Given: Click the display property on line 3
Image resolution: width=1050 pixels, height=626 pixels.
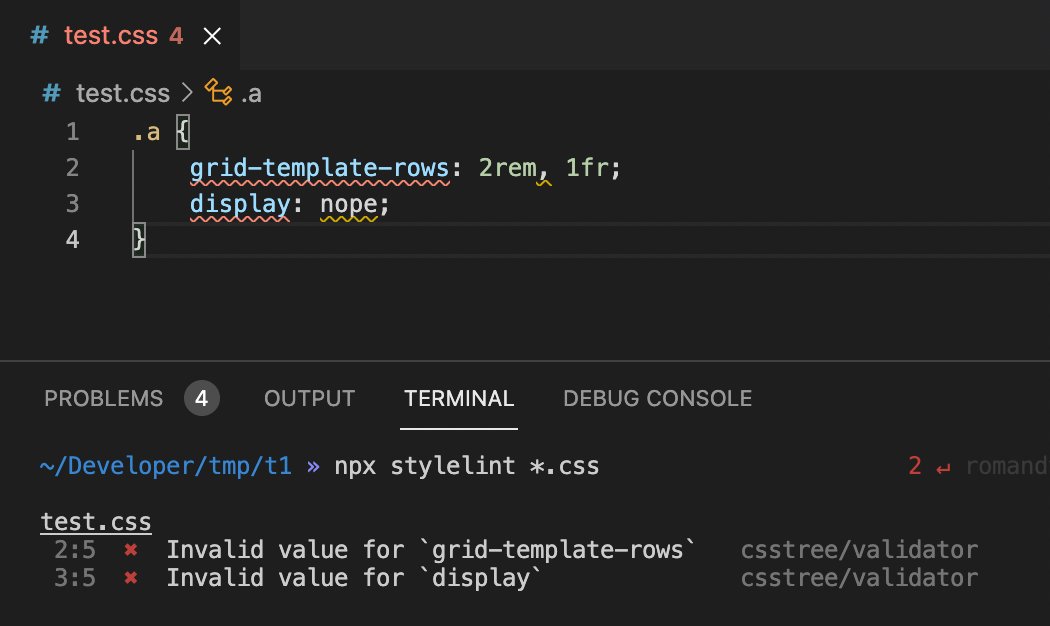Looking at the screenshot, I should (x=240, y=204).
